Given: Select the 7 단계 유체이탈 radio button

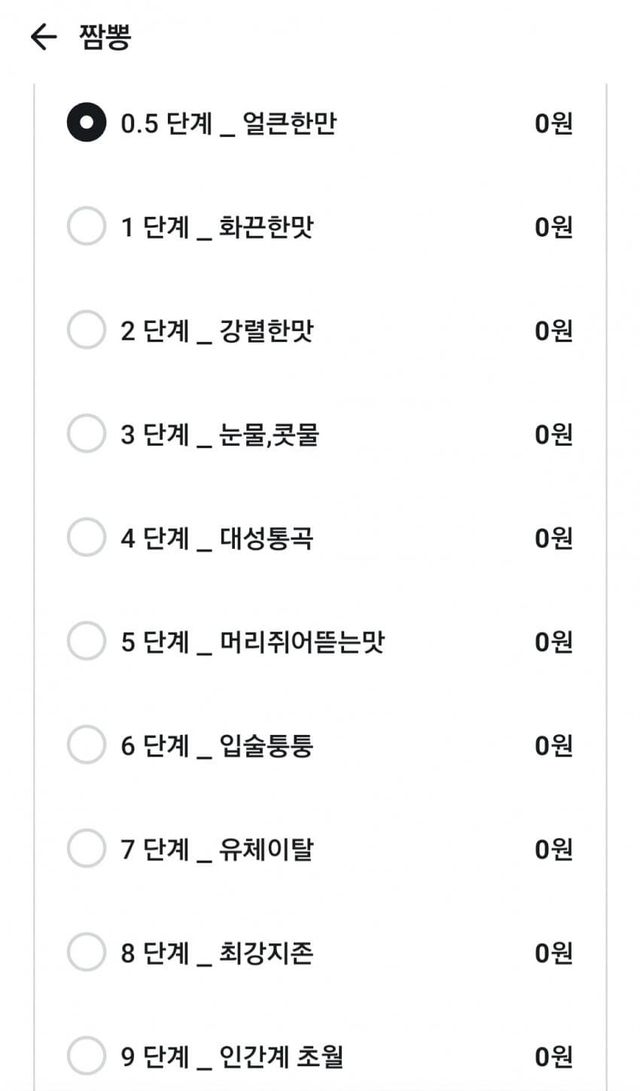Looking at the screenshot, I should click(86, 849).
